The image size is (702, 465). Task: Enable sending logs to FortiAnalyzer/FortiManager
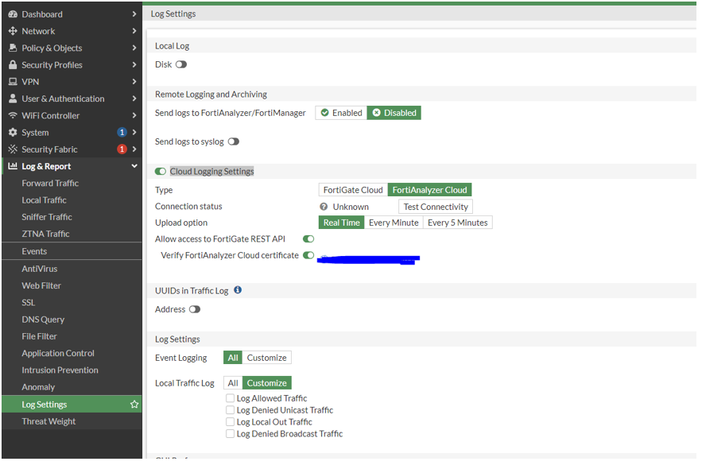click(x=341, y=113)
